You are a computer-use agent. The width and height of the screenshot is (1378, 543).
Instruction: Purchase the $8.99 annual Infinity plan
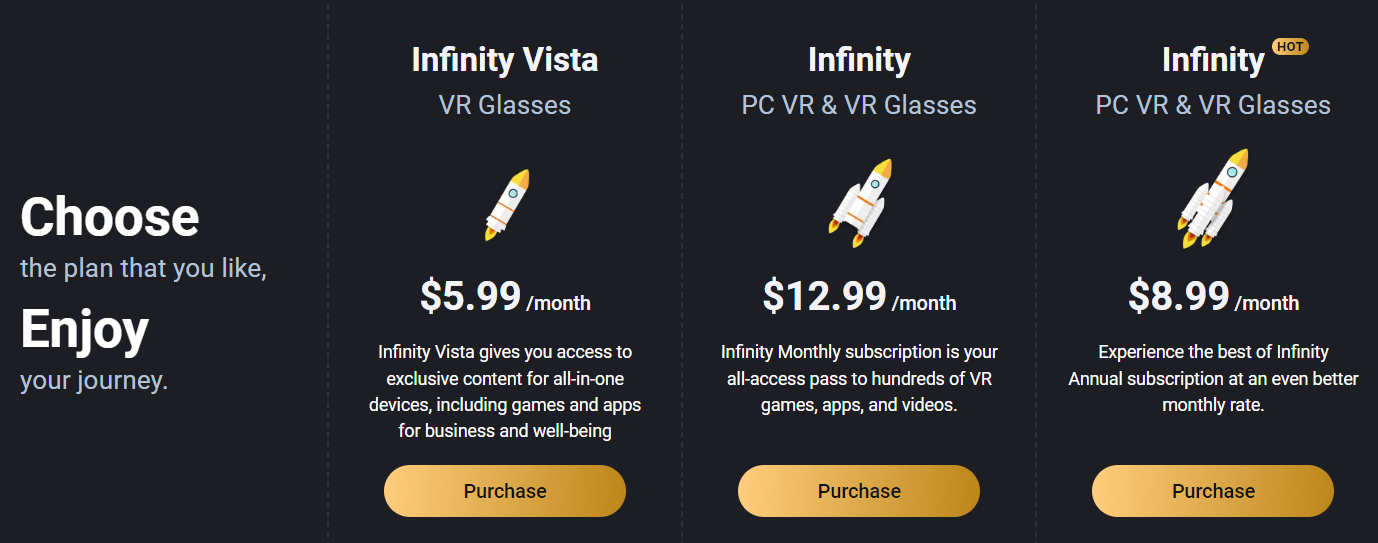[x=1213, y=491]
